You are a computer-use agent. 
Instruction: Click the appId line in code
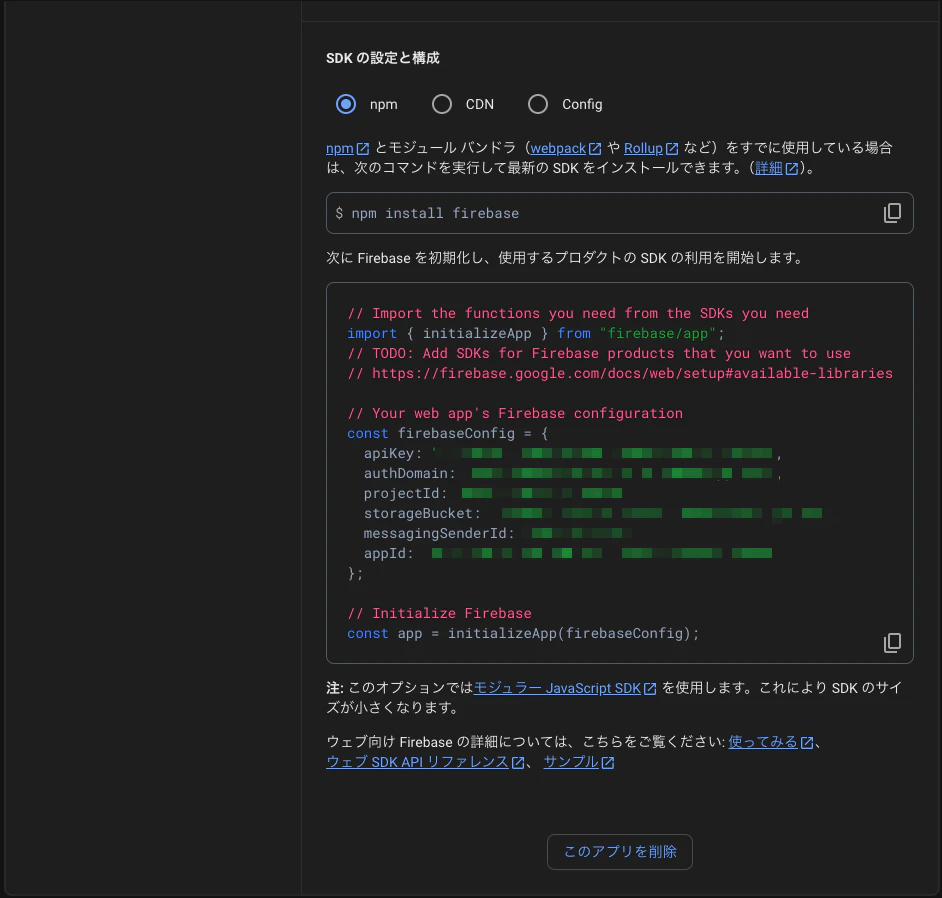(568, 553)
